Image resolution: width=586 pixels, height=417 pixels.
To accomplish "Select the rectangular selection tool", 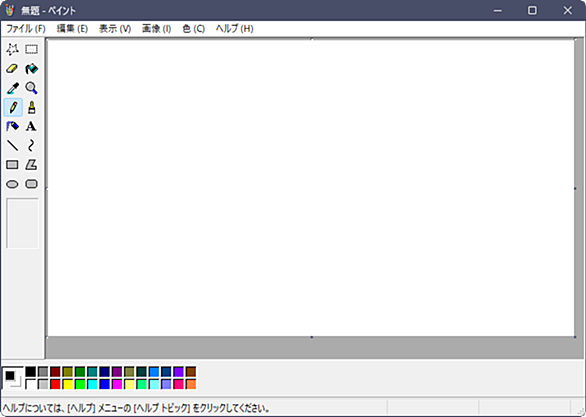I will click(31, 49).
